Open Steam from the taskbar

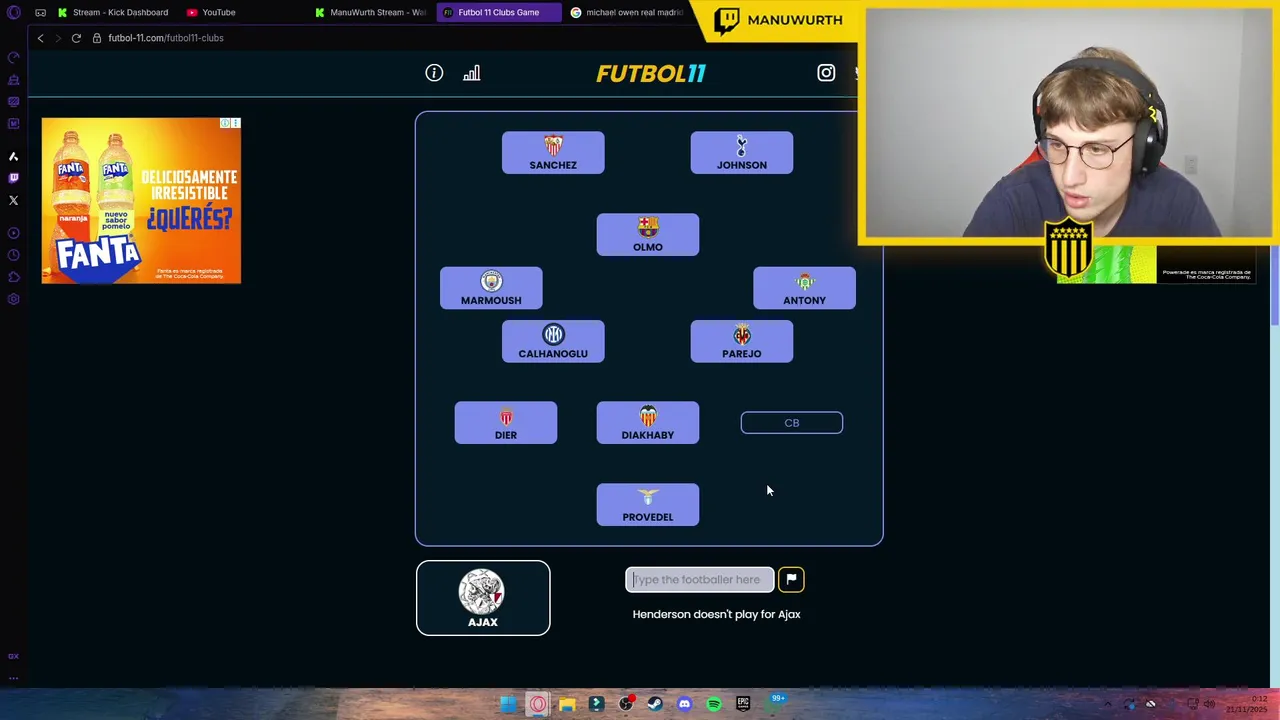(x=655, y=704)
